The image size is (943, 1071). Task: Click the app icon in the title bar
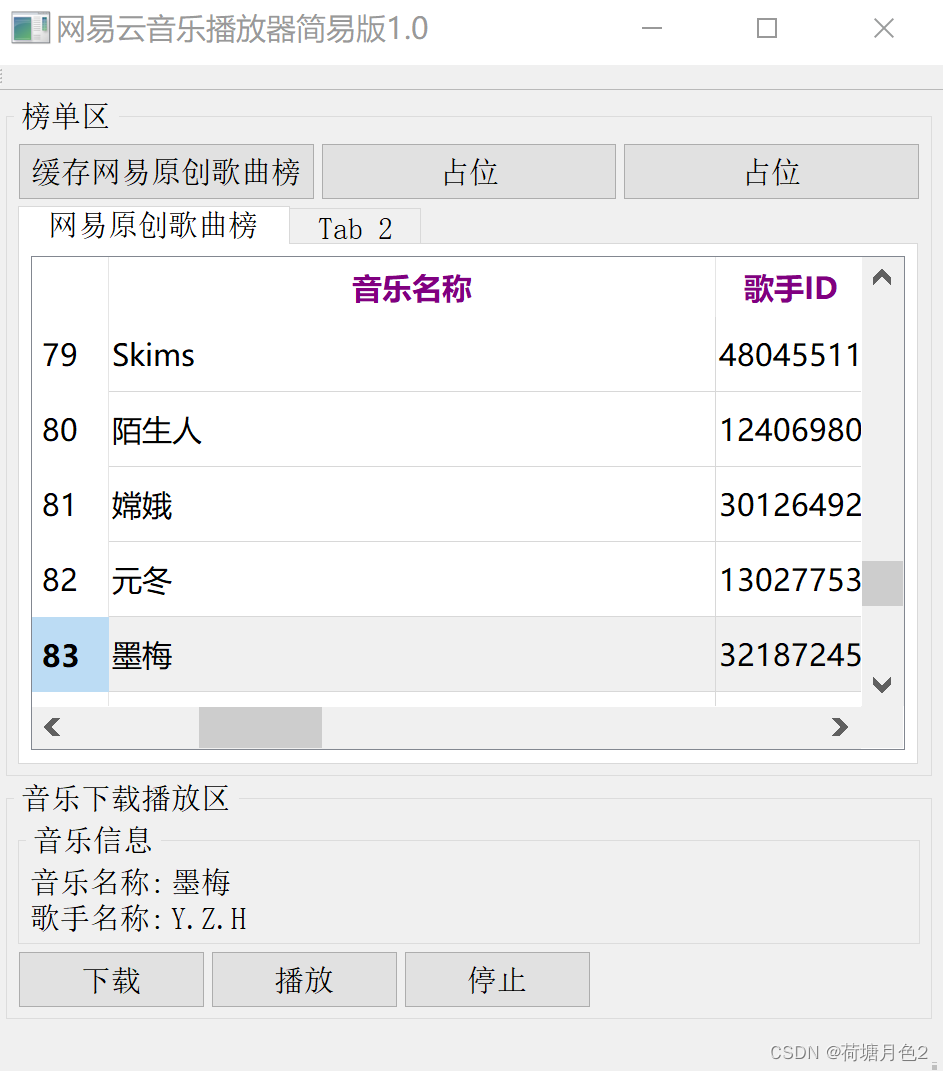click(31, 28)
